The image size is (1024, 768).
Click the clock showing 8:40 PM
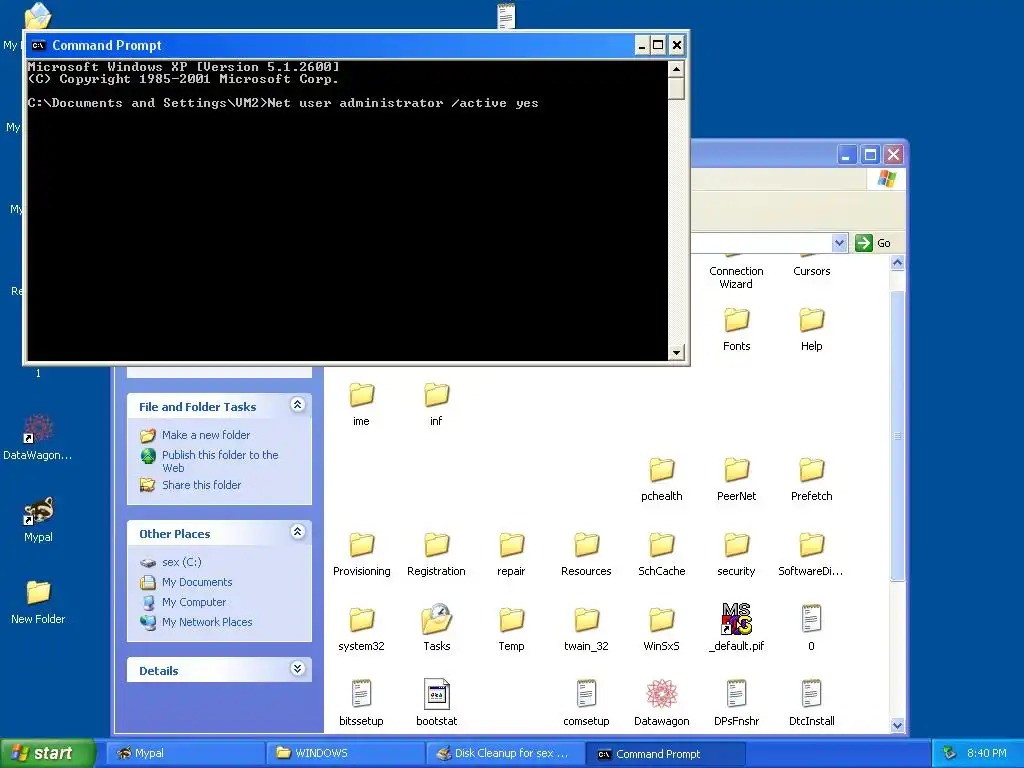986,753
